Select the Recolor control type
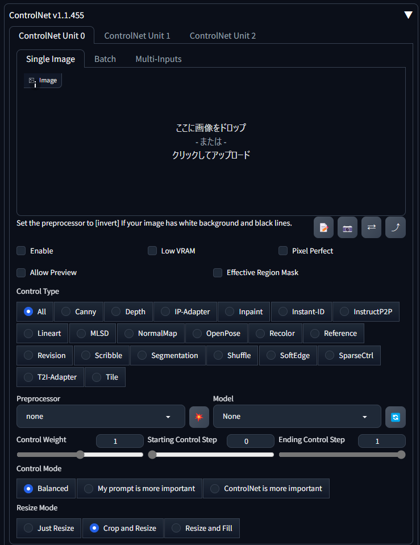Viewport: 420px width, 545px height. tap(275, 333)
